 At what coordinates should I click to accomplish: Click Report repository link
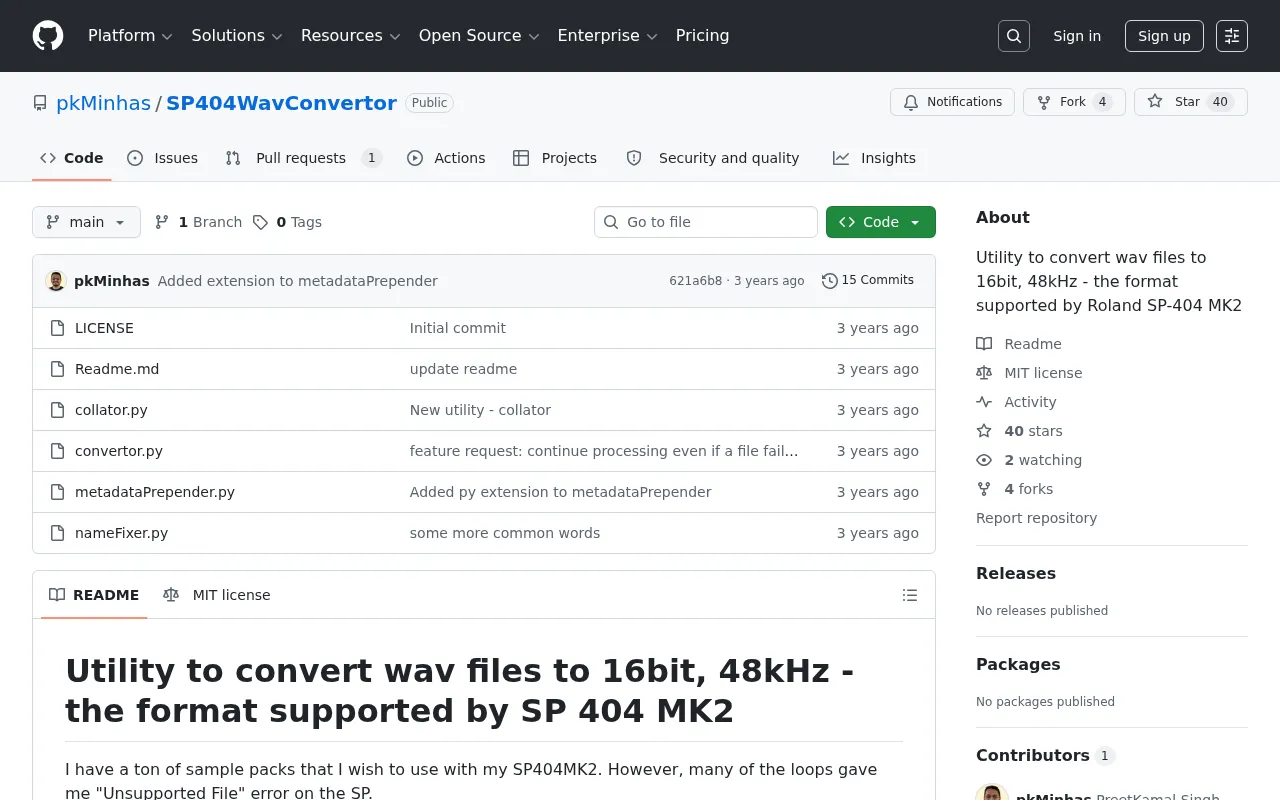click(x=1036, y=518)
